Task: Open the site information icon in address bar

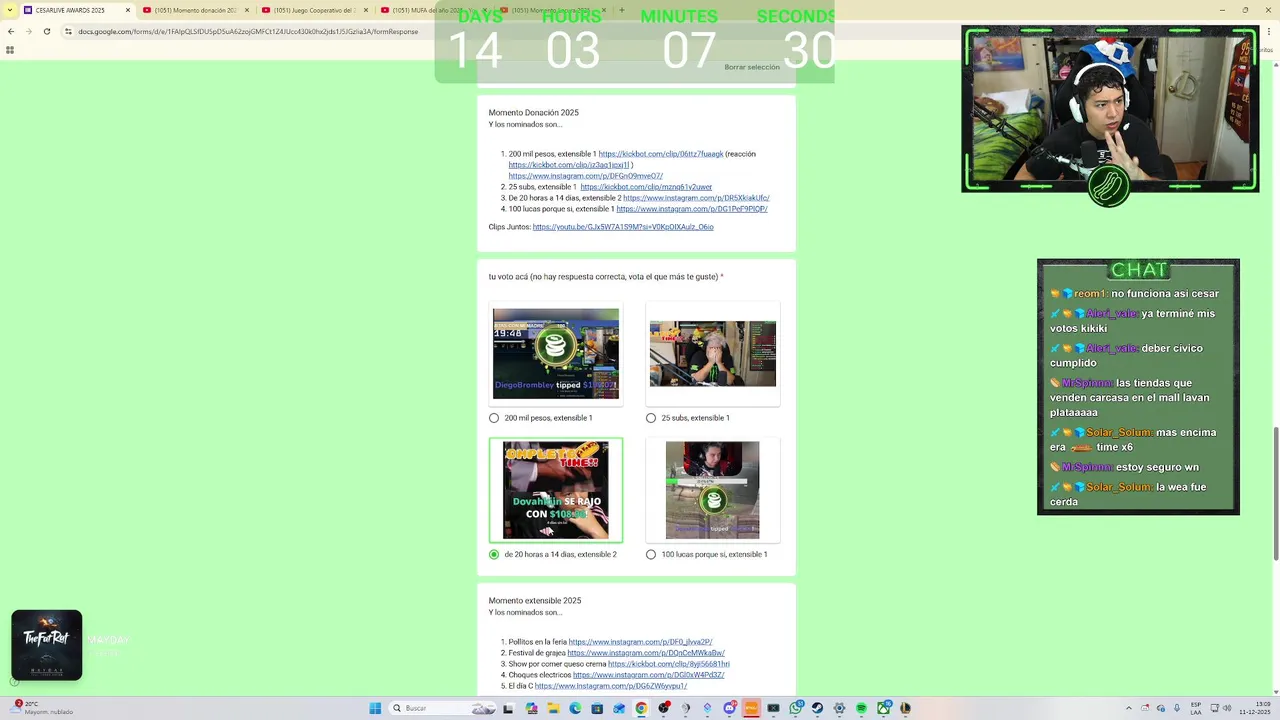Action: click(68, 31)
